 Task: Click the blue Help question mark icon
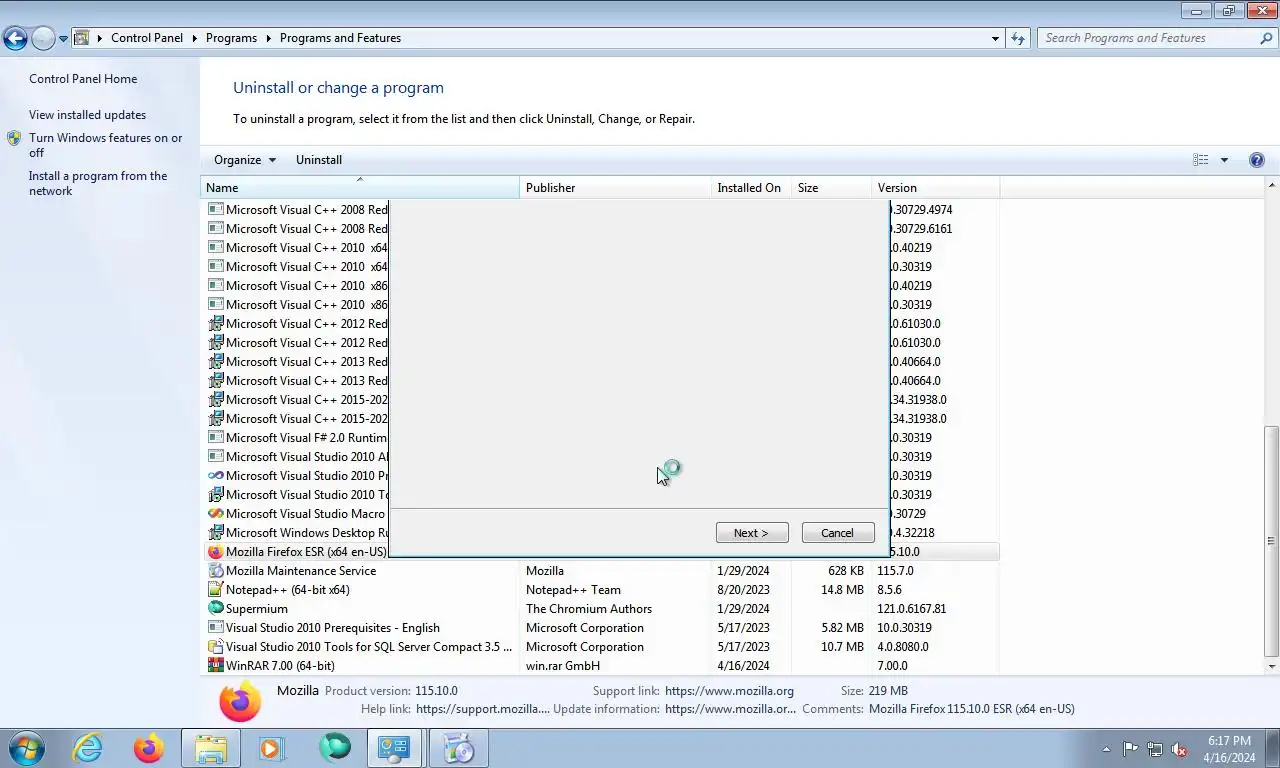pos(1257,160)
